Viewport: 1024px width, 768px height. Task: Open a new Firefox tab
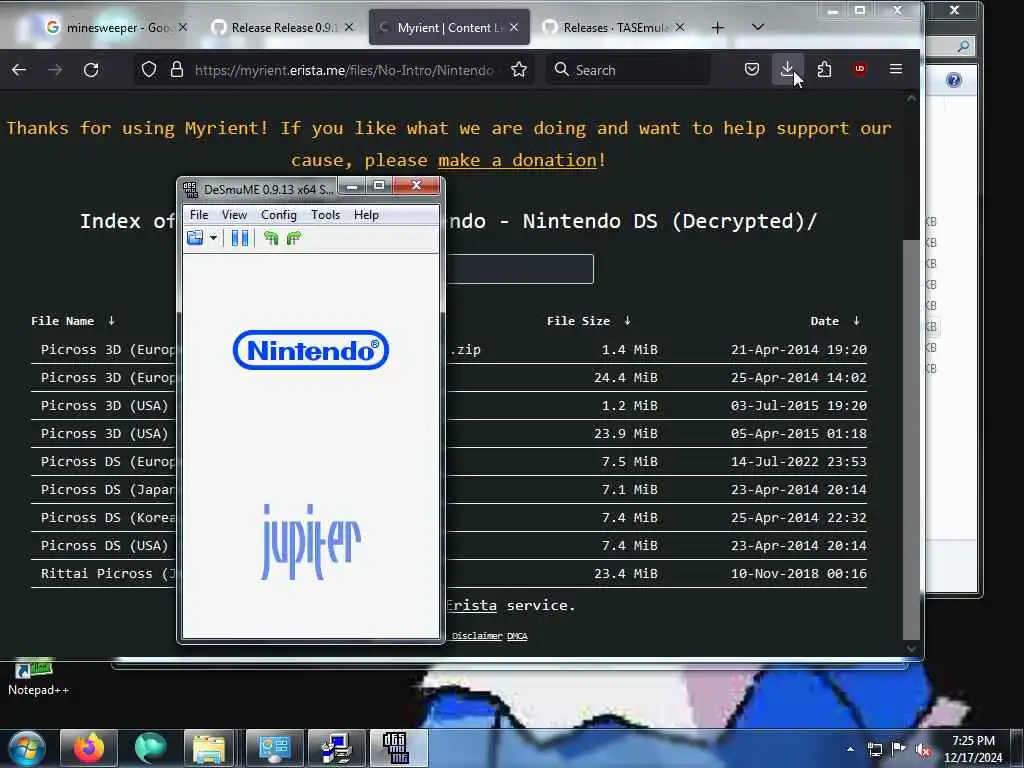point(718,27)
